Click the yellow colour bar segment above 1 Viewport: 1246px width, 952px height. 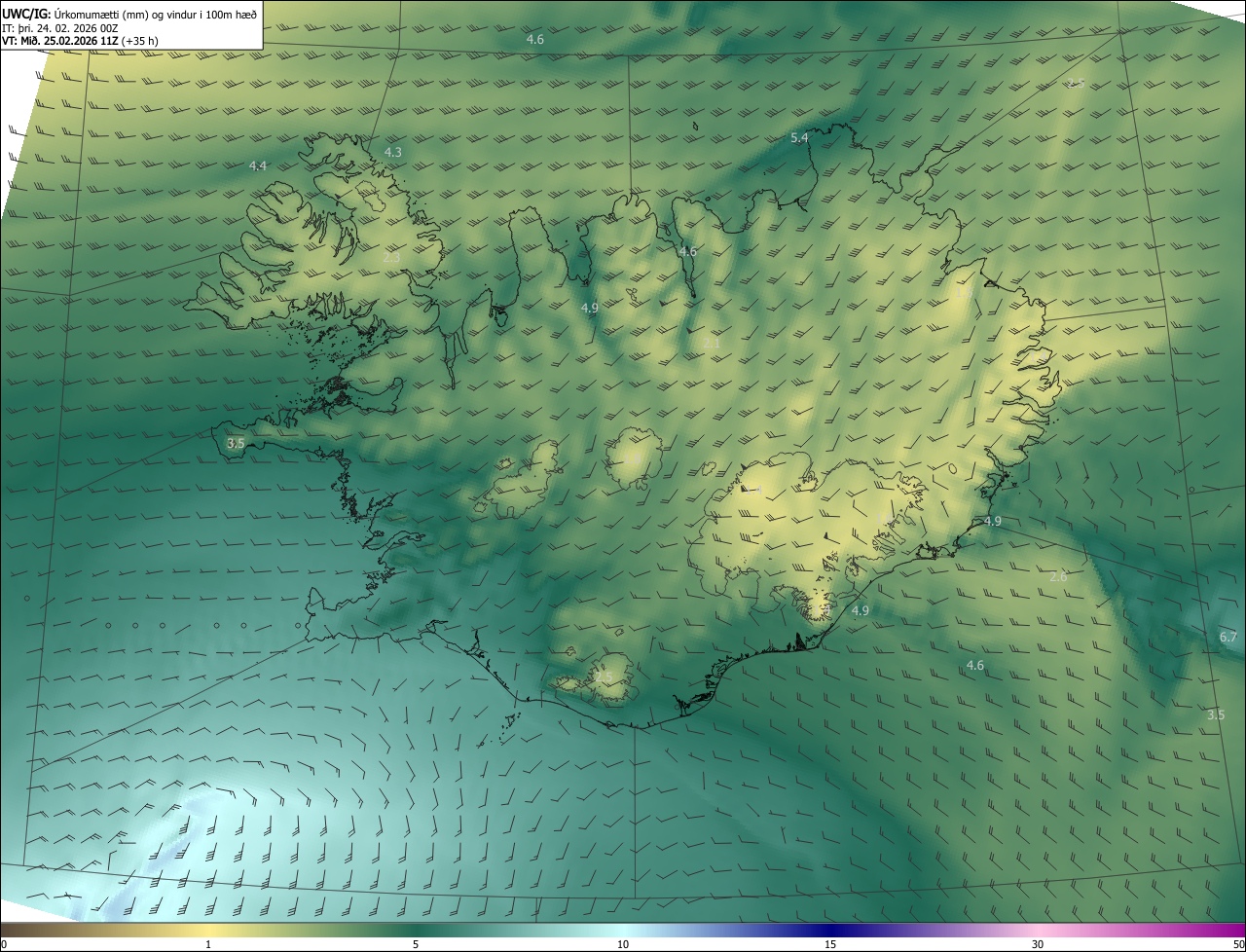(208, 930)
